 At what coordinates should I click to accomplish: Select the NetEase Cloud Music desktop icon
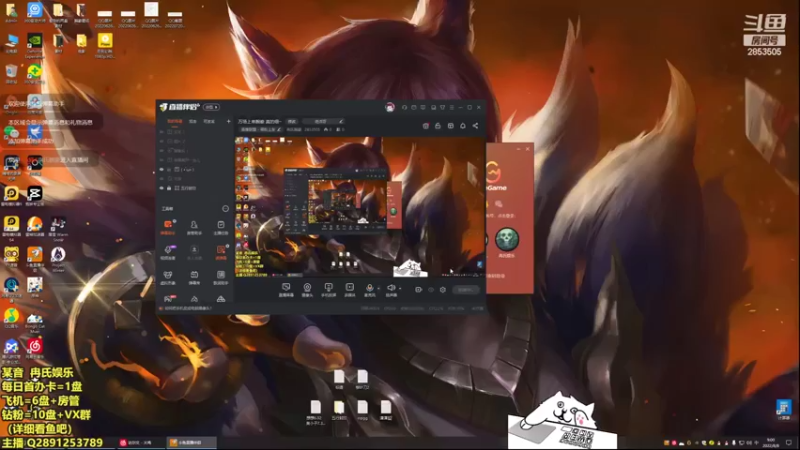coord(35,349)
